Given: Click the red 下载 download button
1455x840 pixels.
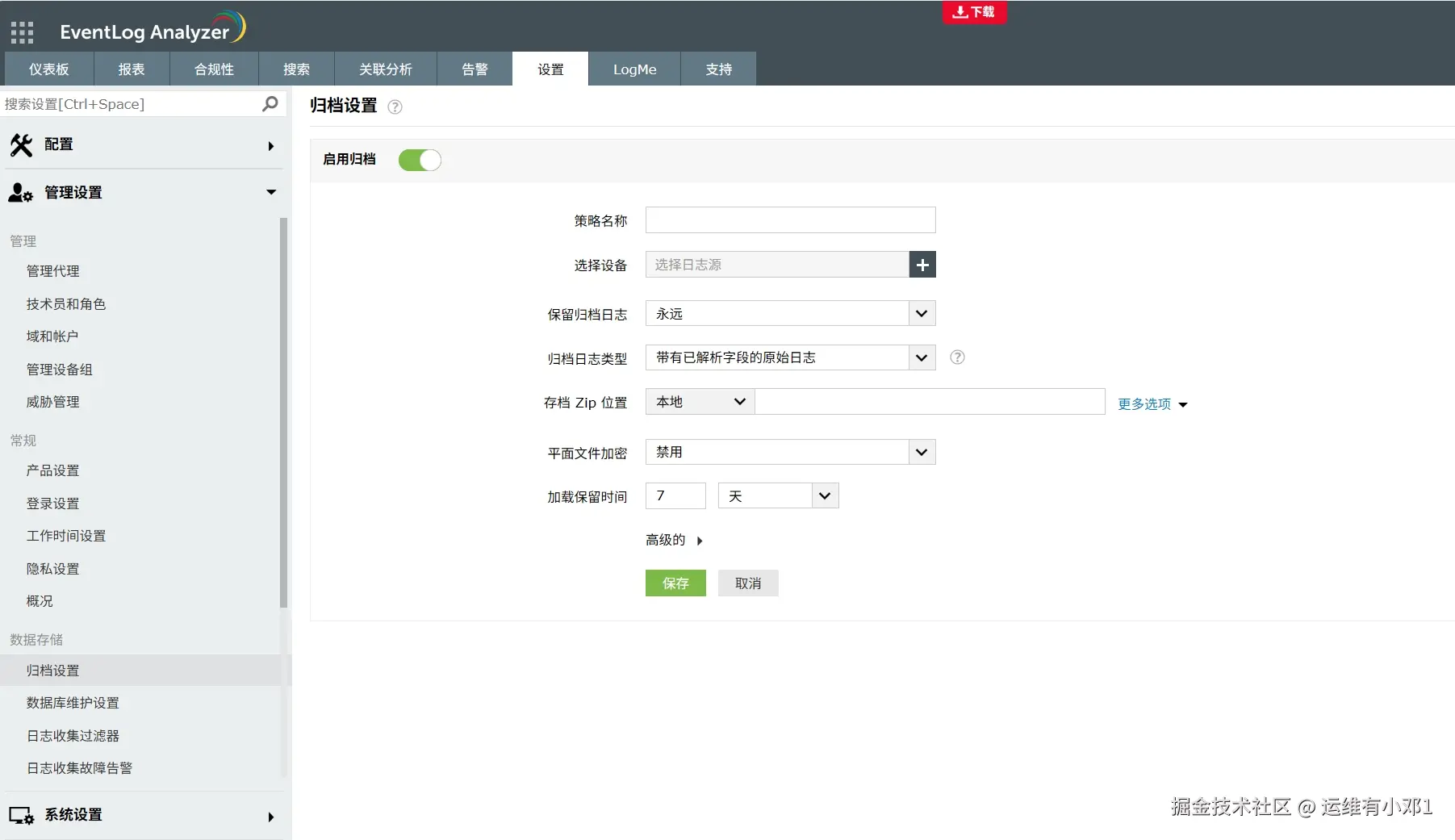Looking at the screenshot, I should coord(974,12).
